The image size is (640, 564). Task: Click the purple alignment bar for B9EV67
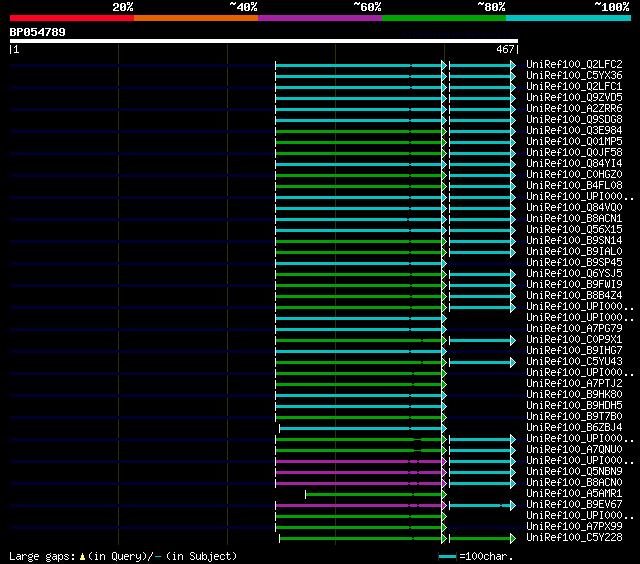pyautogui.click(x=361, y=506)
